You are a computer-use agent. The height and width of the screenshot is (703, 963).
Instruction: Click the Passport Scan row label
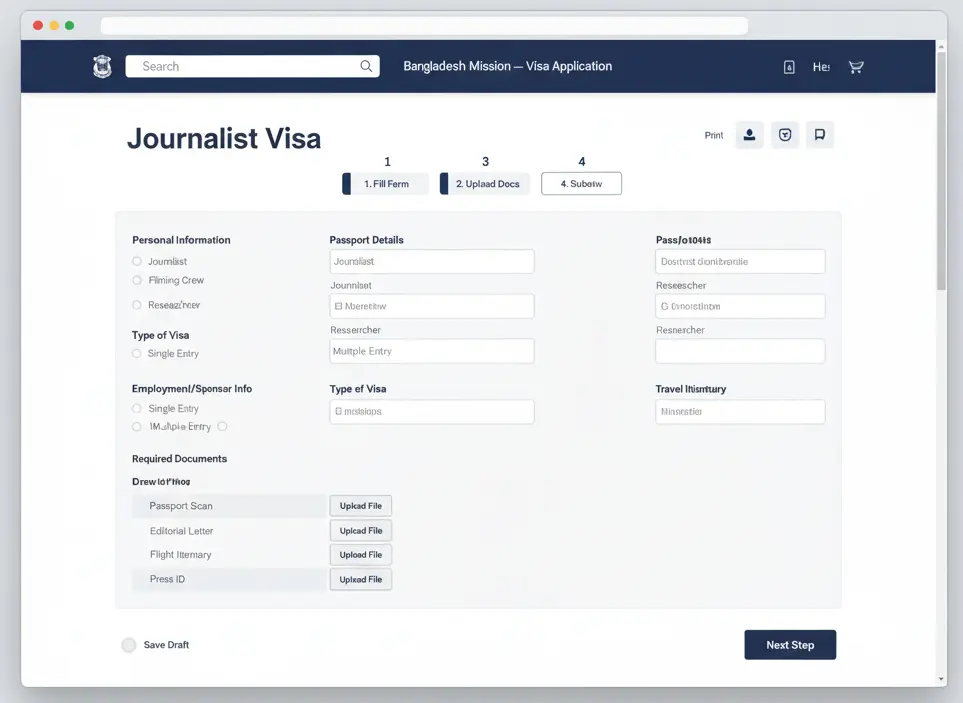tap(181, 506)
